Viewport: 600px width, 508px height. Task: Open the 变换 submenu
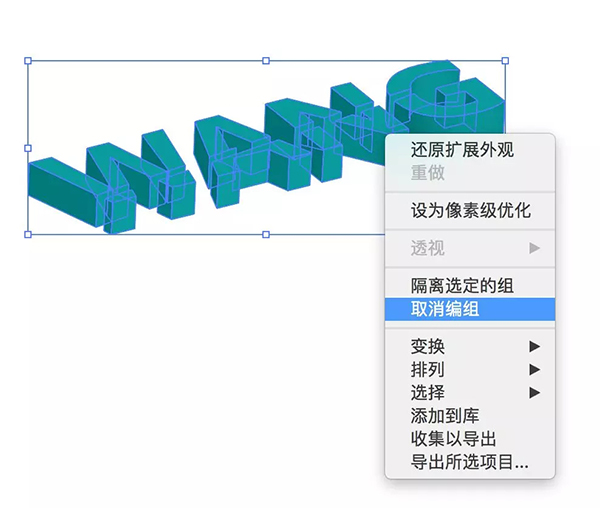(x=470, y=347)
